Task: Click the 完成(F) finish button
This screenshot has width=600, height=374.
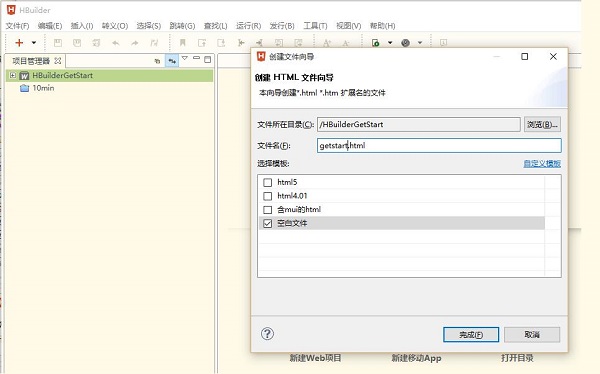Action: click(471, 335)
